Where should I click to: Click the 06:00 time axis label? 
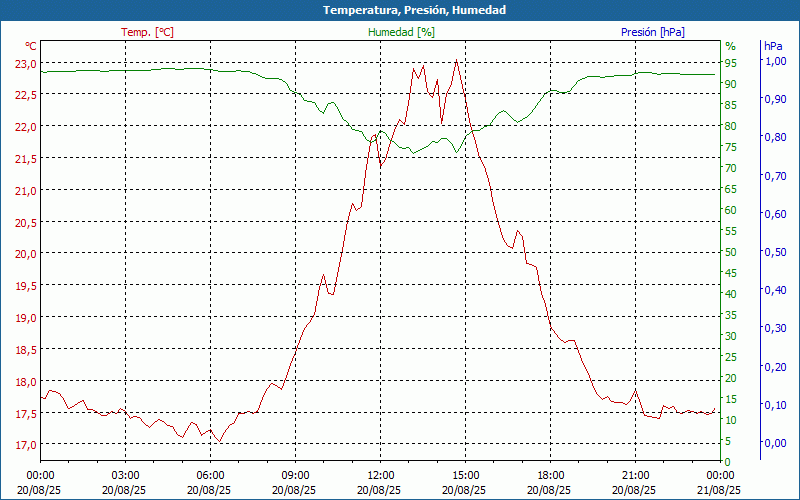coord(210,476)
